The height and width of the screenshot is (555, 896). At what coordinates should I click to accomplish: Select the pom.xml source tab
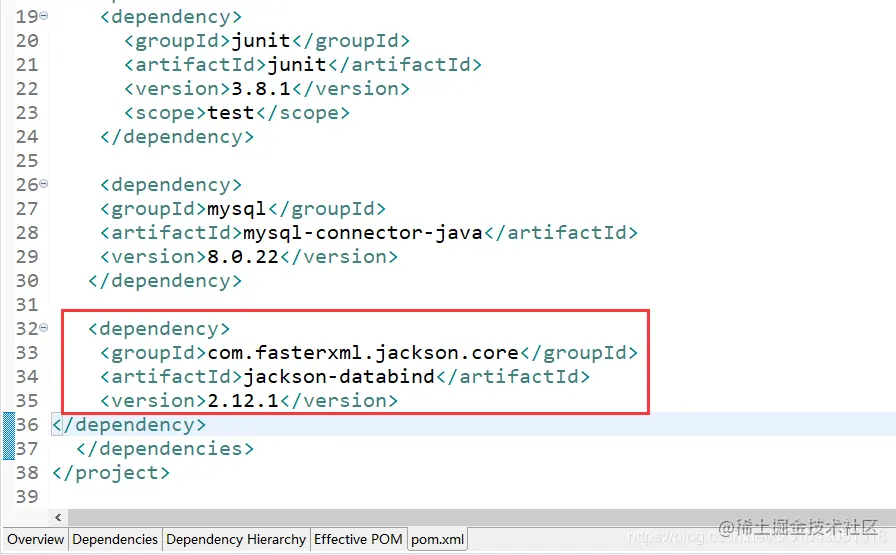click(x=438, y=539)
